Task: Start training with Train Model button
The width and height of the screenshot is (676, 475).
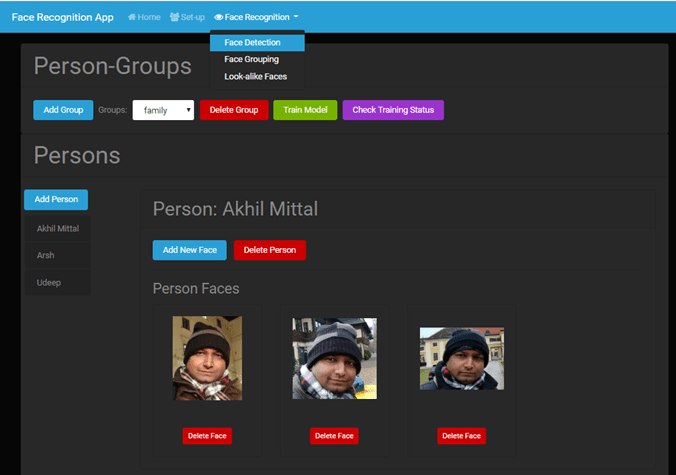Action: point(305,110)
